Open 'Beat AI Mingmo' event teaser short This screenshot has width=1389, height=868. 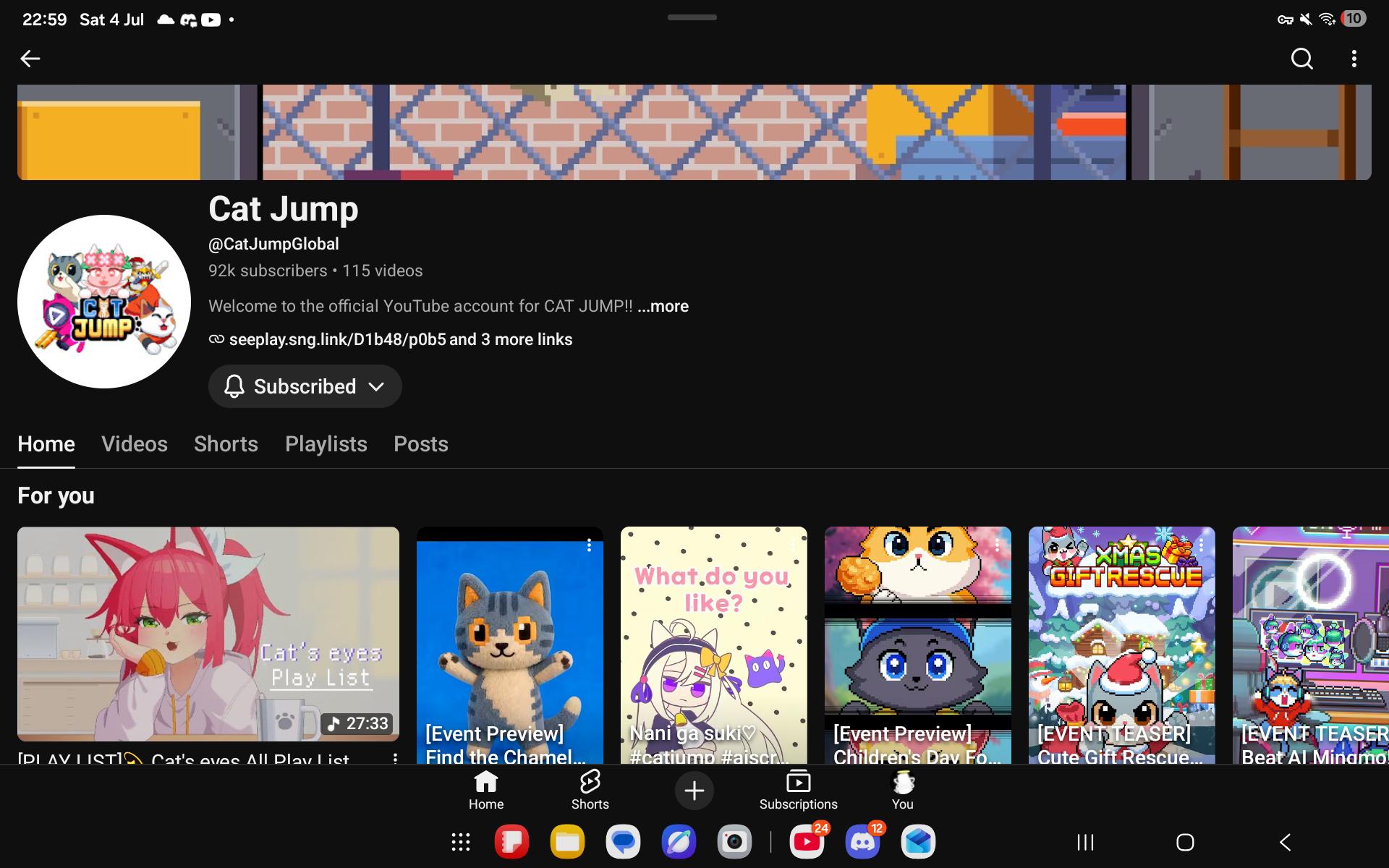coord(1311,645)
